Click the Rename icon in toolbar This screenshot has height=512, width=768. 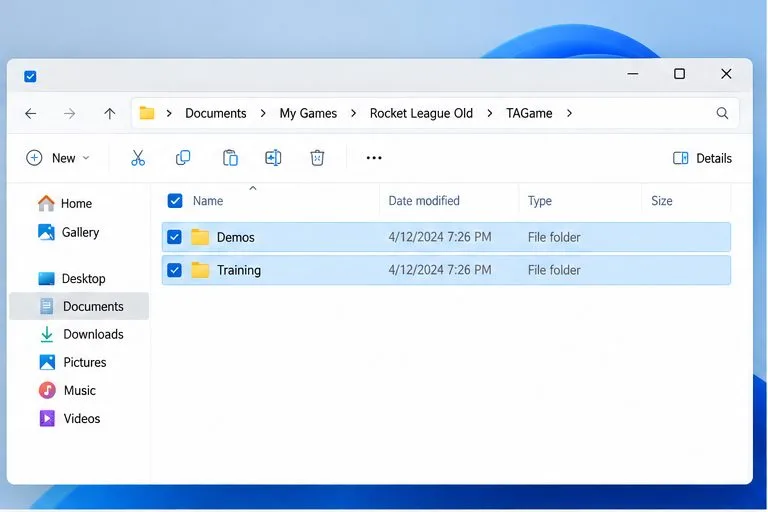point(273,158)
